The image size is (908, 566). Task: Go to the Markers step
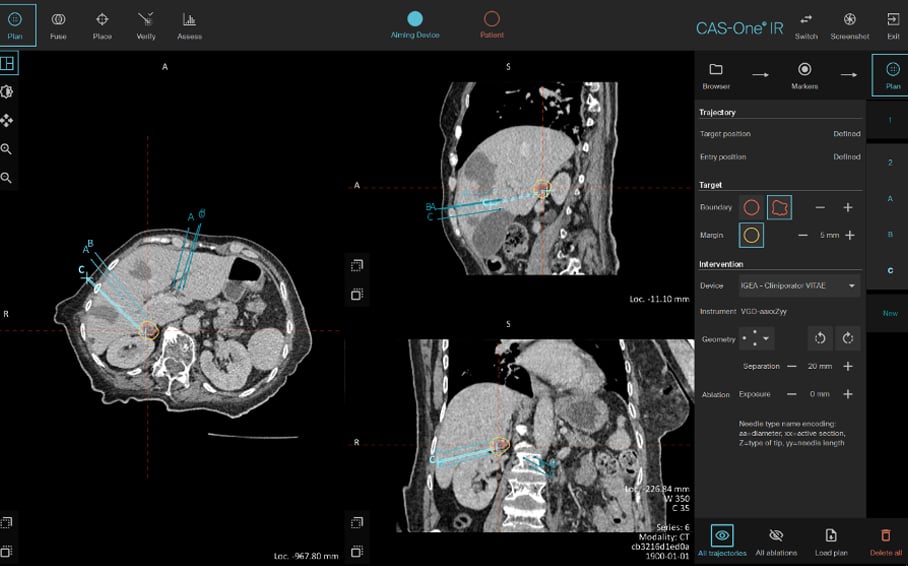pos(804,75)
